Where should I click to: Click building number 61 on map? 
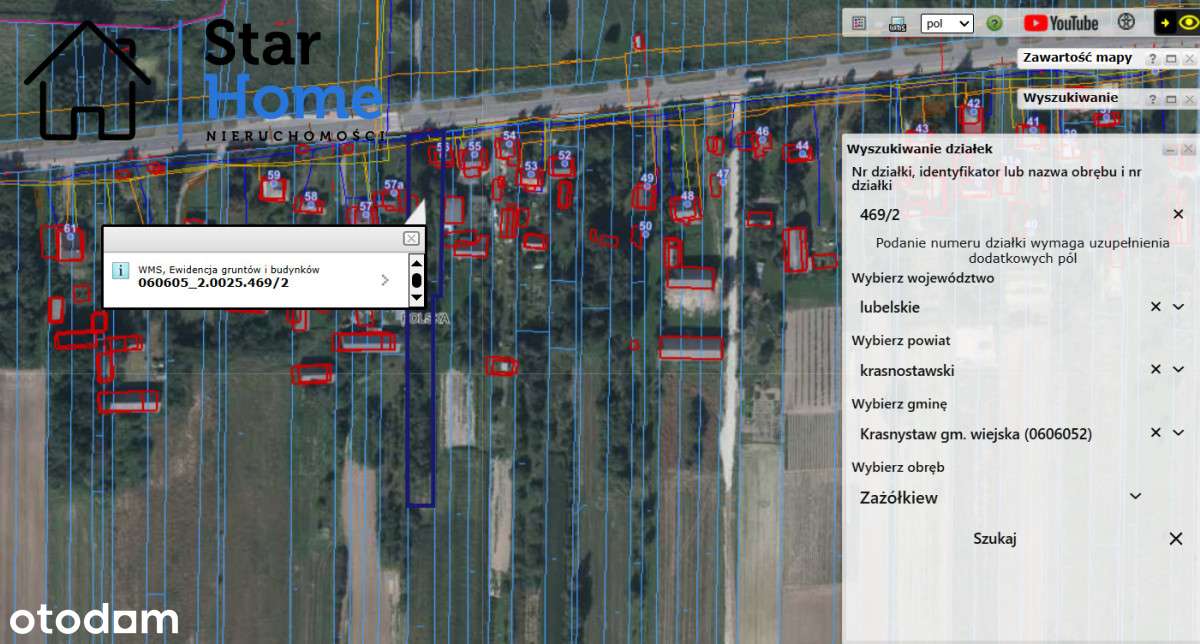(x=69, y=230)
